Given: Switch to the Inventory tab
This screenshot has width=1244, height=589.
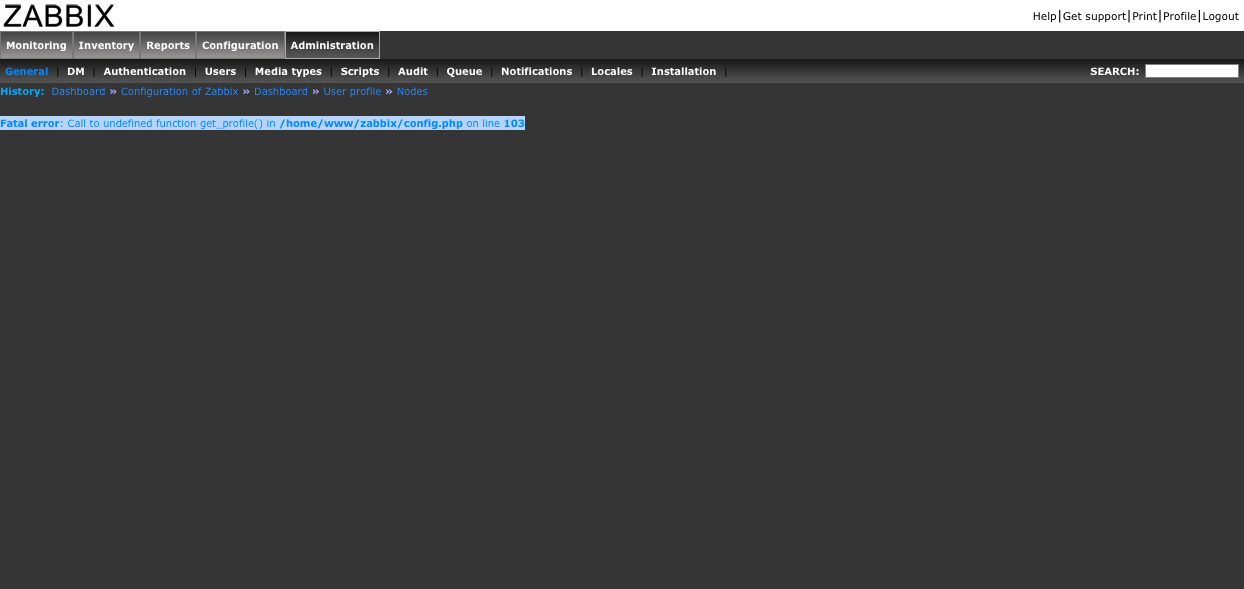Looking at the screenshot, I should (106, 45).
